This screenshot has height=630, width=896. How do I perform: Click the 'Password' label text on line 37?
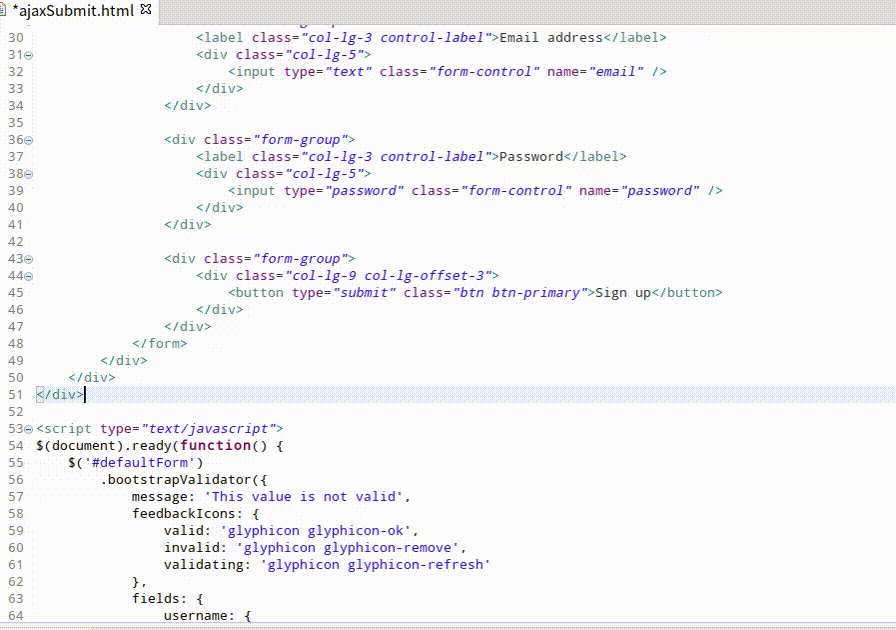[531, 157]
